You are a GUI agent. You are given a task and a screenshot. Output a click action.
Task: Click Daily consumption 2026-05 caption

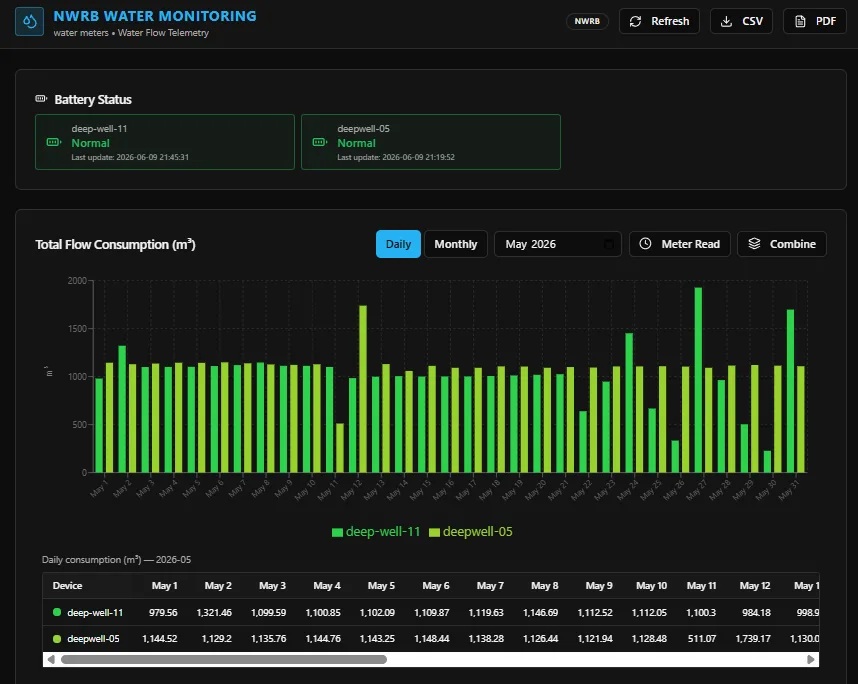click(x=117, y=560)
